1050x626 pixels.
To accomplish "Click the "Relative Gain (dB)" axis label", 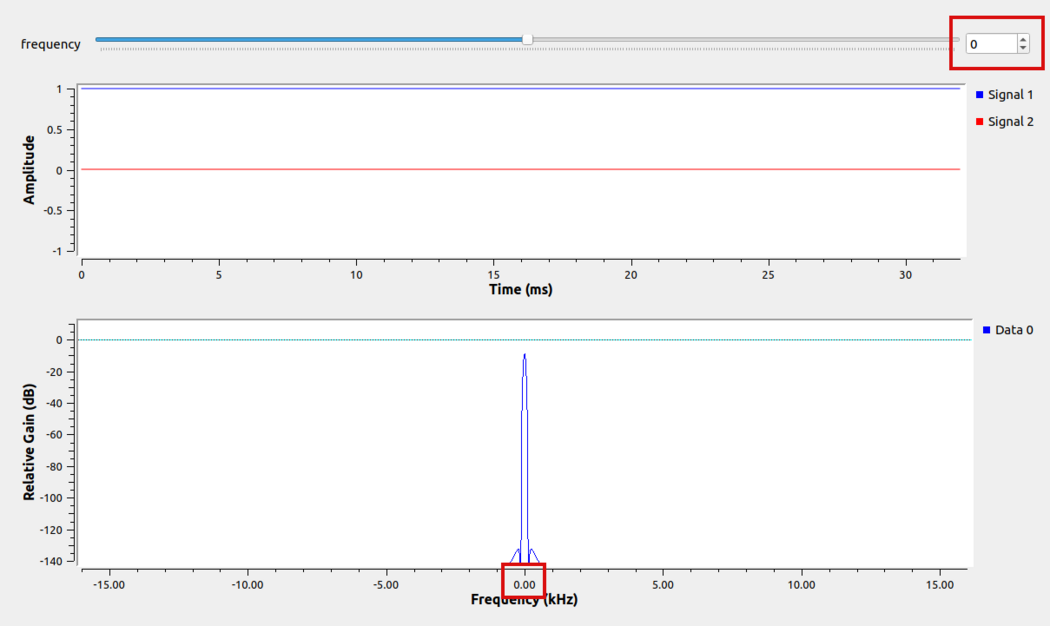I will [x=30, y=441].
